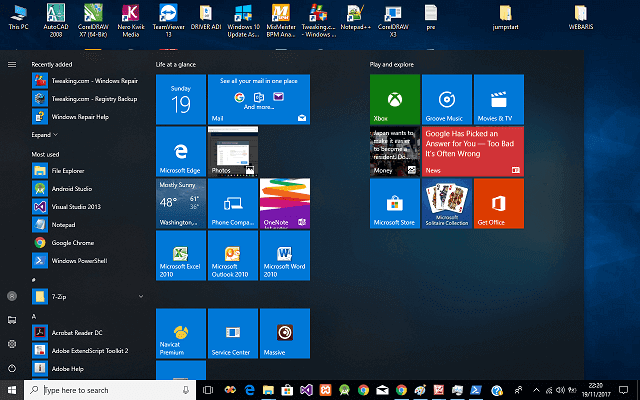Click the Task View taskbar icon
This screenshot has height=400, width=640.
click(208, 390)
